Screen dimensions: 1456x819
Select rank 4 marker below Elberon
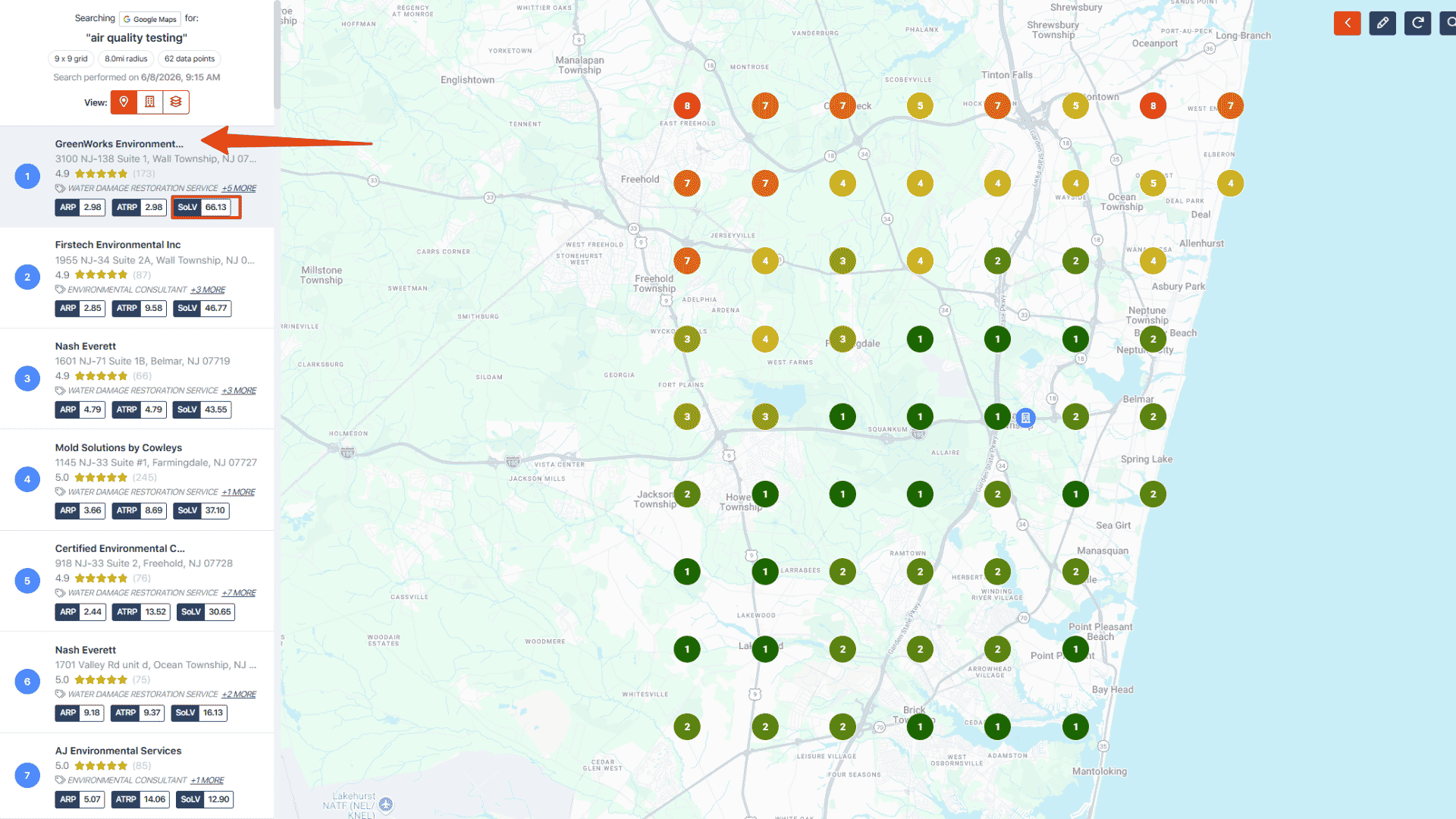(x=1230, y=184)
